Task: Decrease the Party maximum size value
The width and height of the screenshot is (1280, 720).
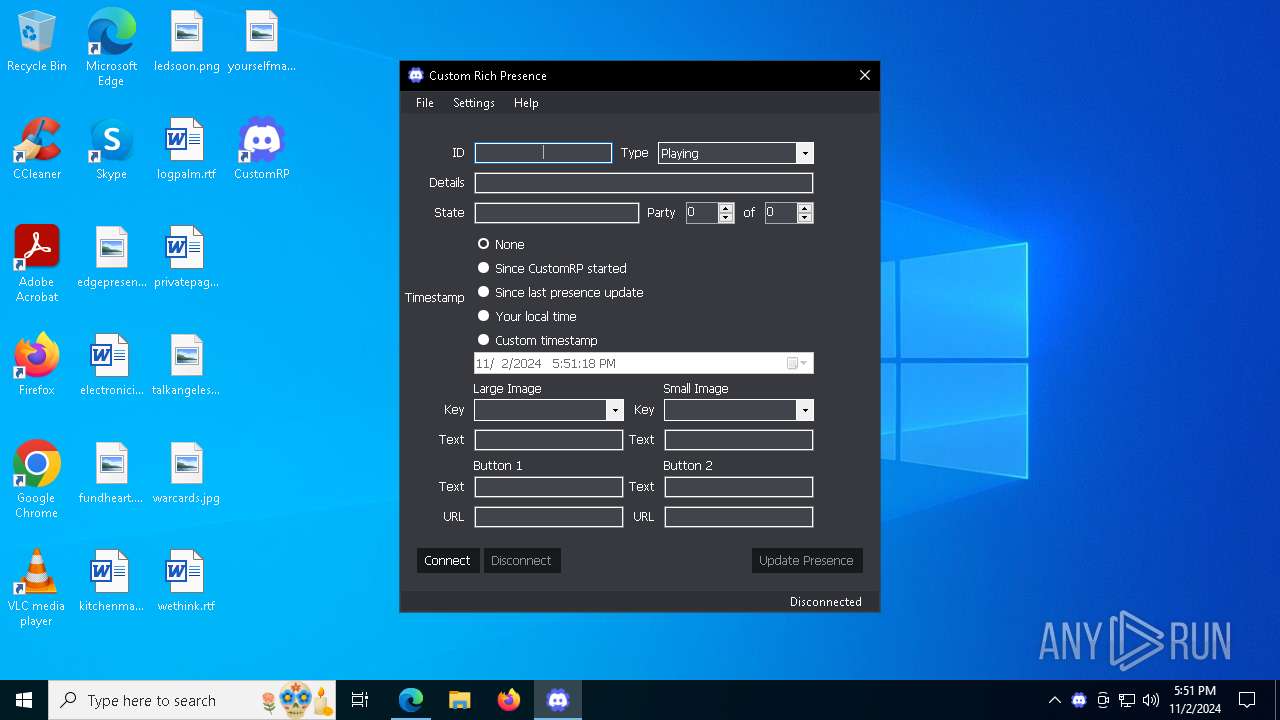Action: click(805, 218)
